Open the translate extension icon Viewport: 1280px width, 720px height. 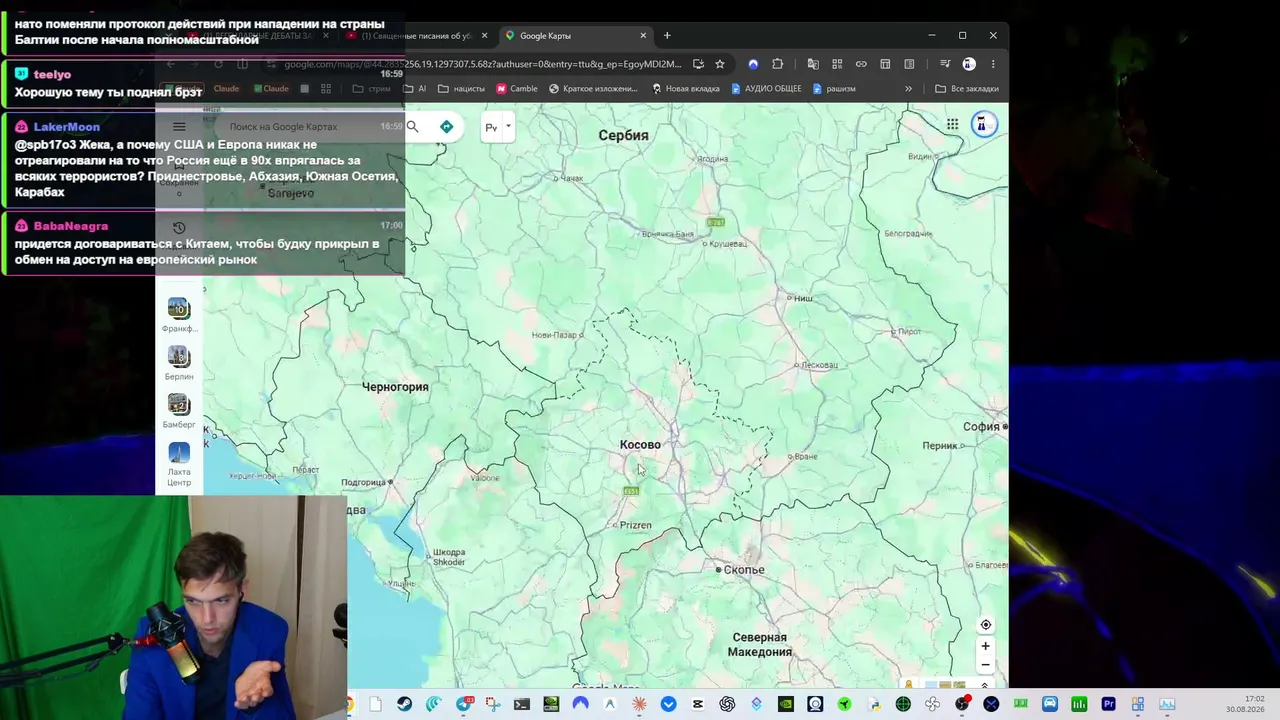pyautogui.click(x=813, y=64)
